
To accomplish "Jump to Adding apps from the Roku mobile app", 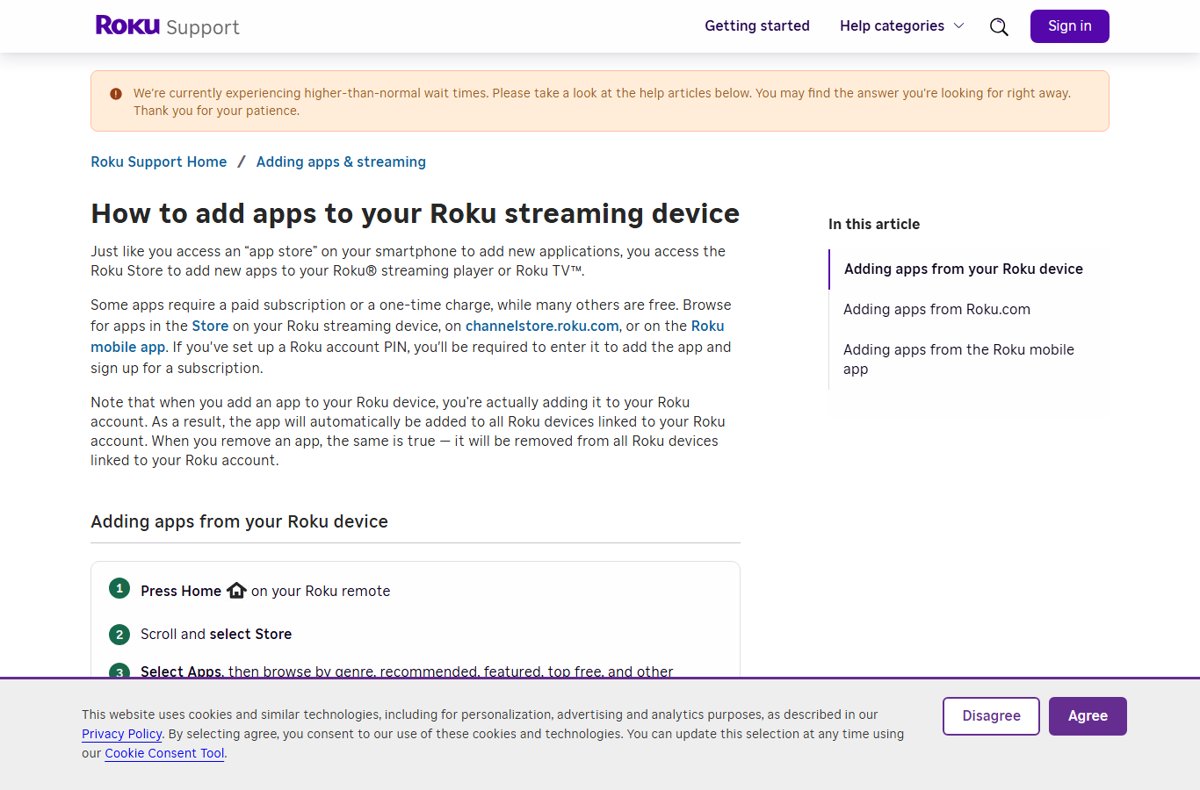I will (x=958, y=359).
